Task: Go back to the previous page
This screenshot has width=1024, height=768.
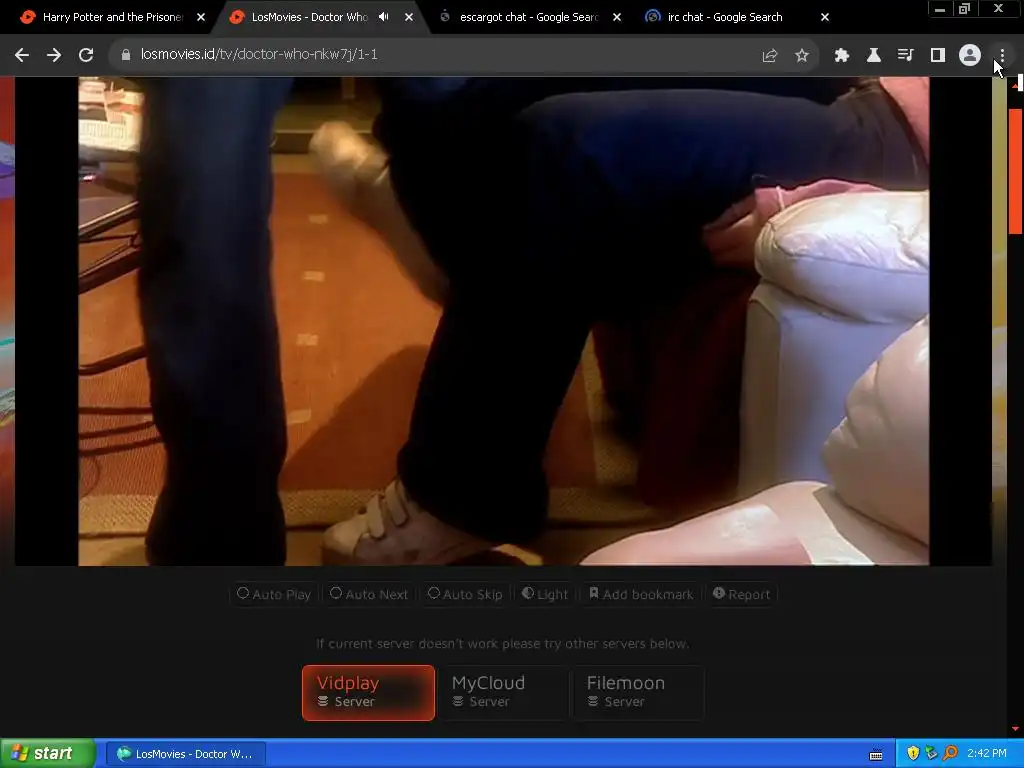Action: tap(22, 56)
